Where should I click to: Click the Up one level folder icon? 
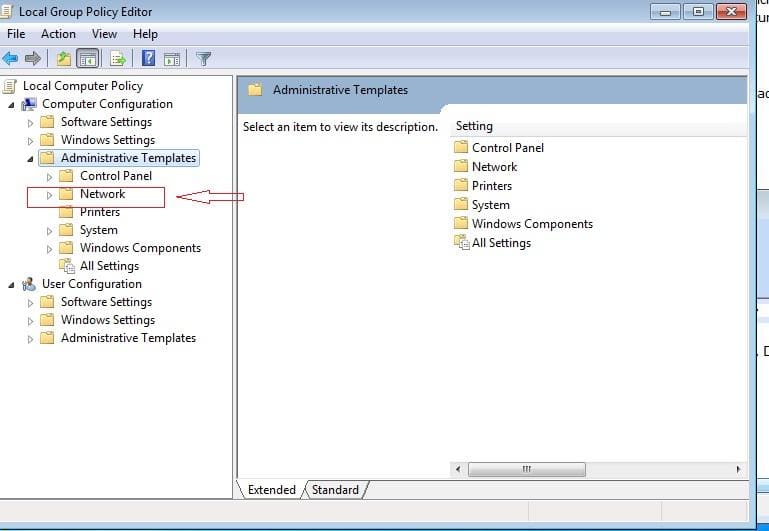tap(64, 59)
